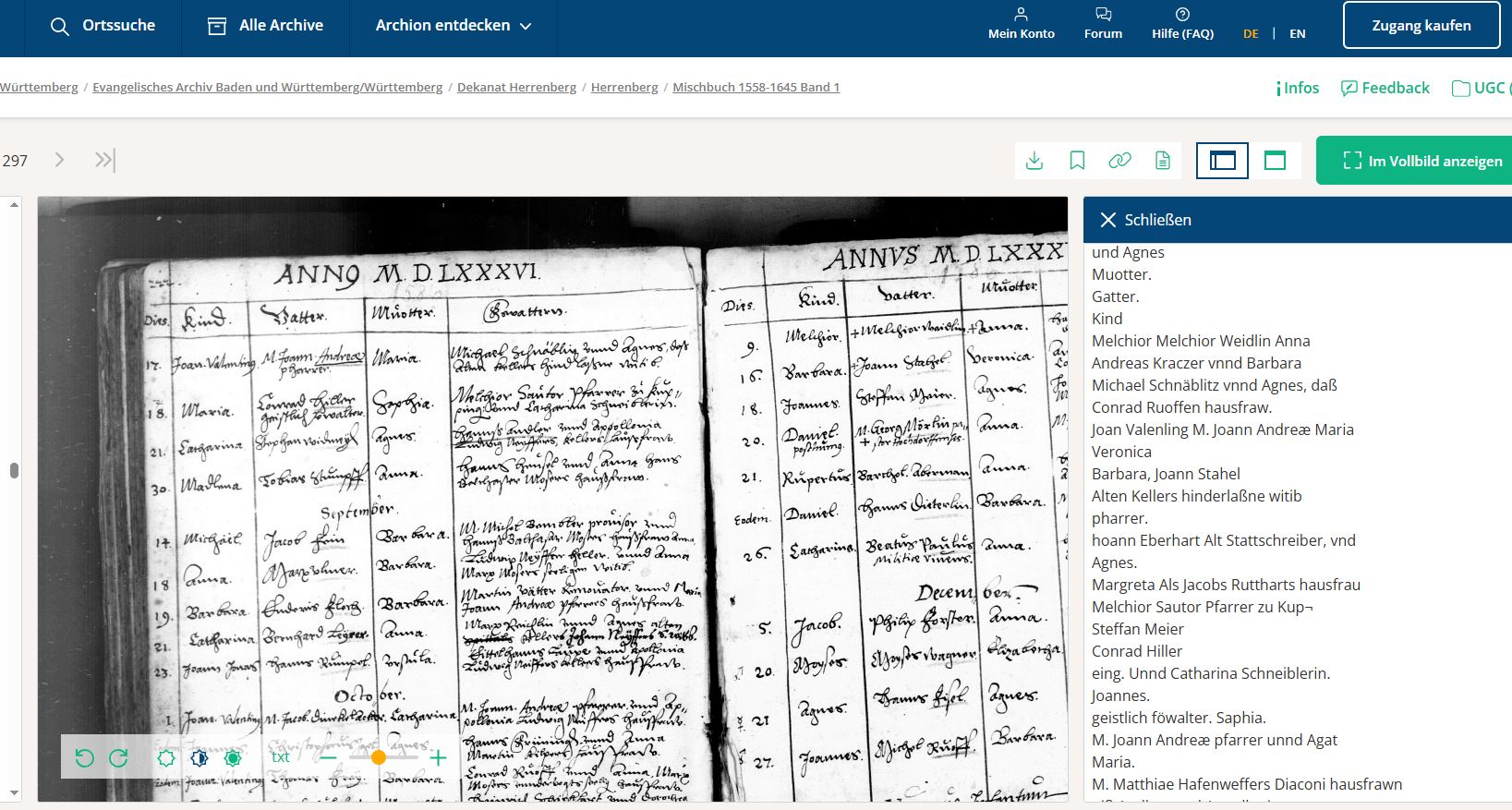1512x810 pixels.
Task: Bookmark this church book page
Action: pyautogui.click(x=1077, y=161)
